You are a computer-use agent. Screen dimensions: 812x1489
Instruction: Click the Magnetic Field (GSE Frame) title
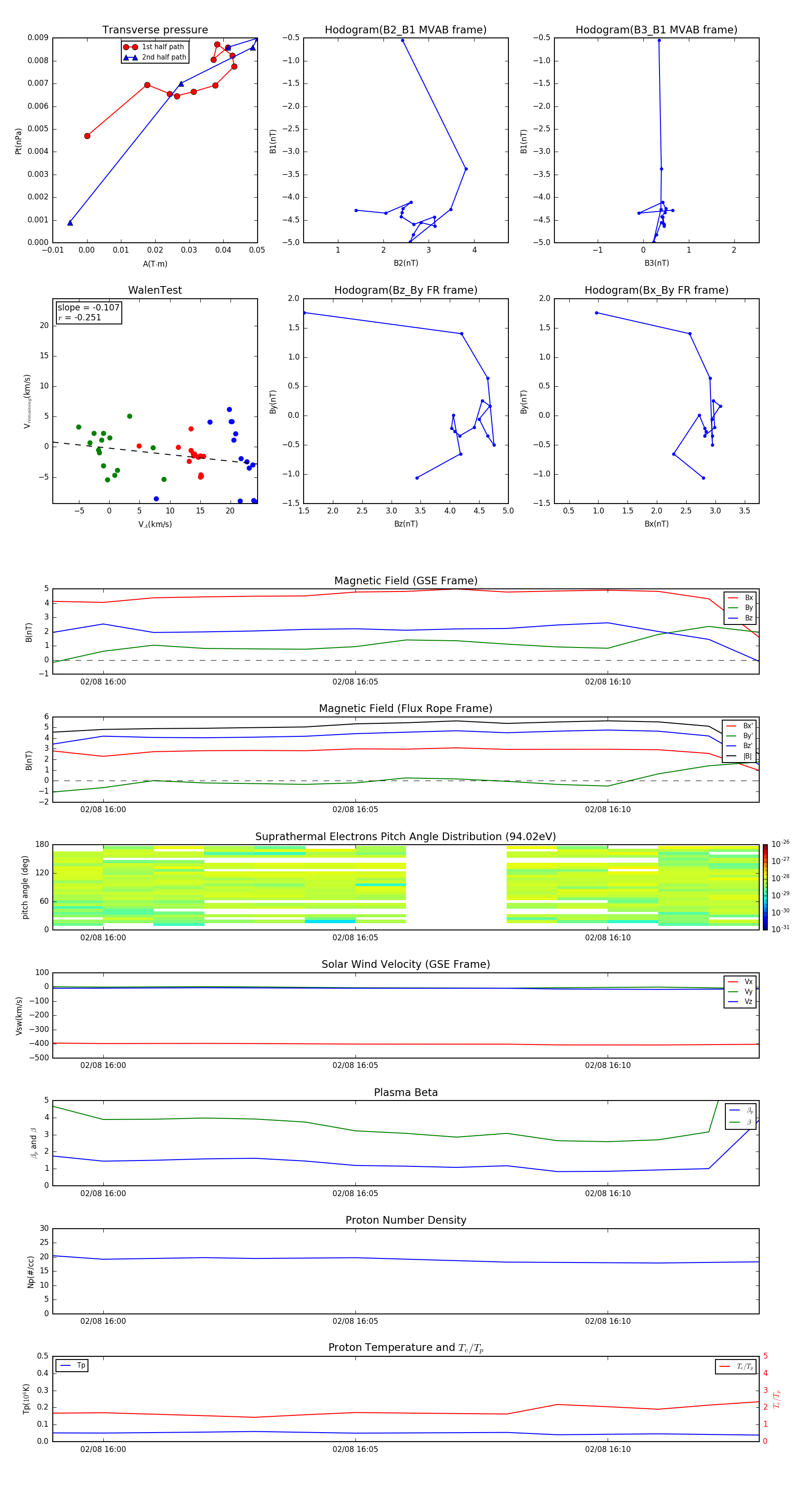[x=406, y=581]
